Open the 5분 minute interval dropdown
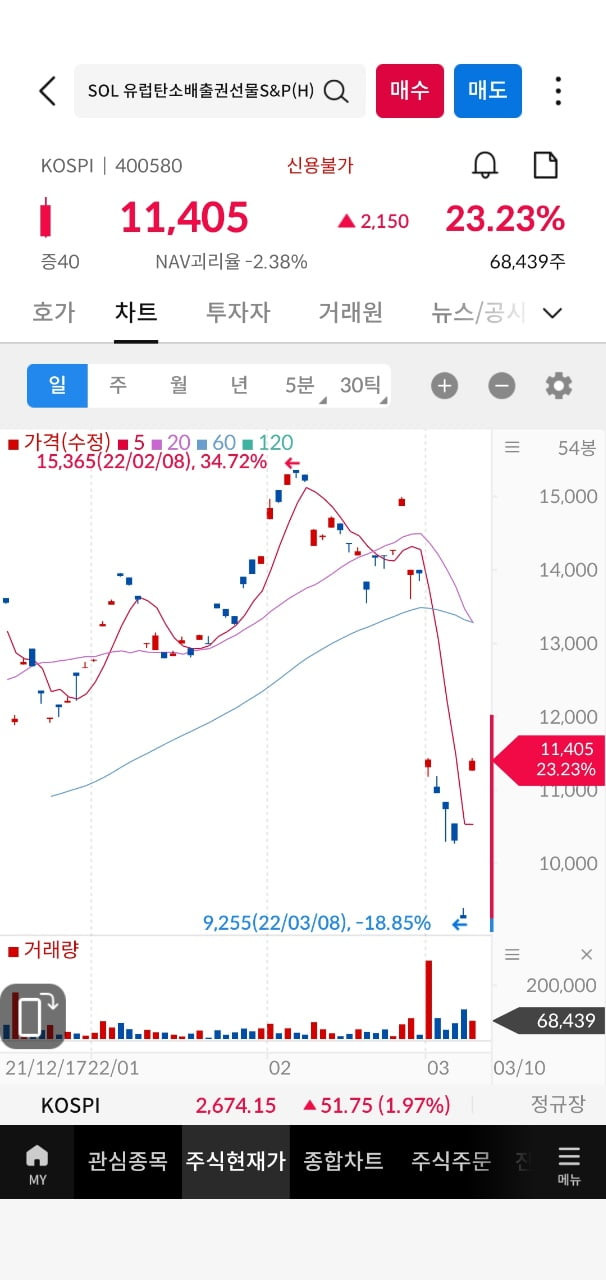 (300, 385)
